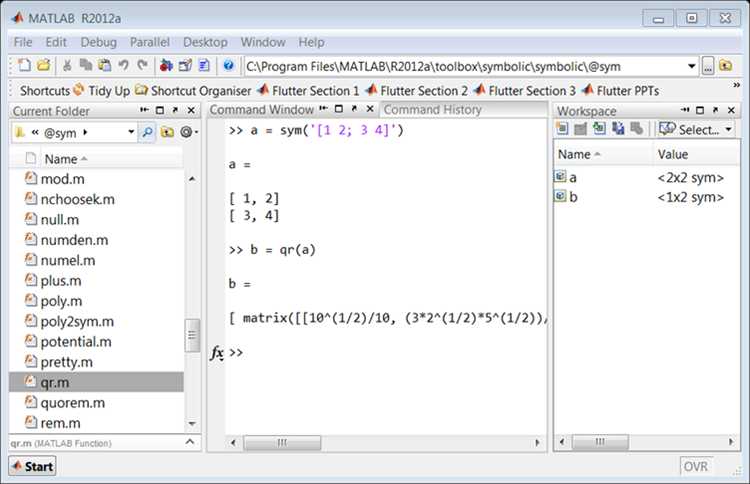Image resolution: width=750 pixels, height=484 pixels.
Task: Copy selection using toolbar icon
Action: [x=86, y=65]
